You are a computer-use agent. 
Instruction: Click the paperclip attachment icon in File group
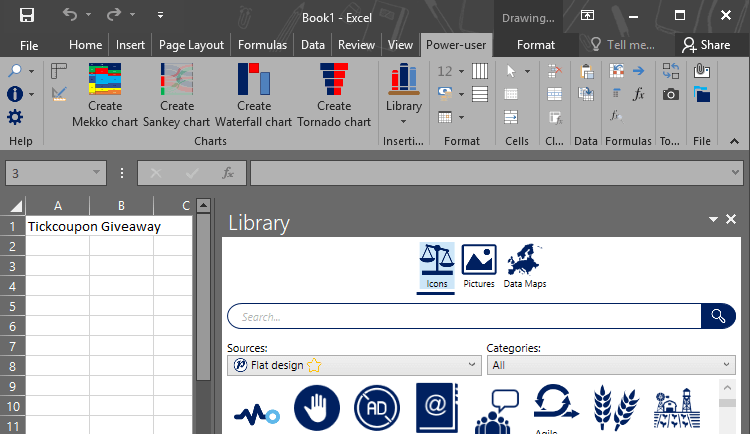tap(702, 71)
